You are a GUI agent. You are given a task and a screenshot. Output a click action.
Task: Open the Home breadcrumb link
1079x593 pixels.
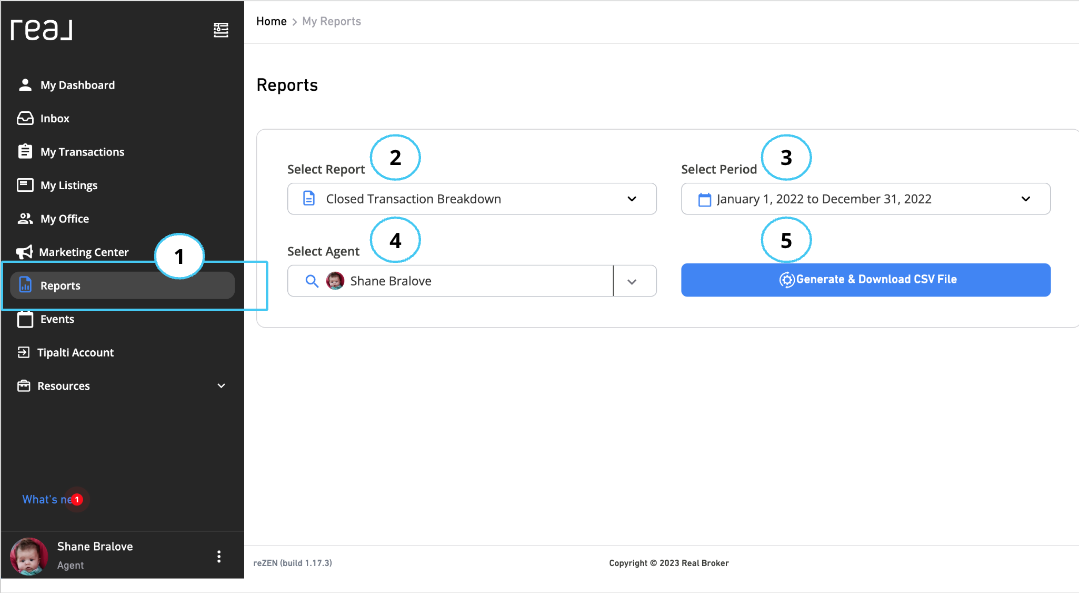[x=270, y=20]
